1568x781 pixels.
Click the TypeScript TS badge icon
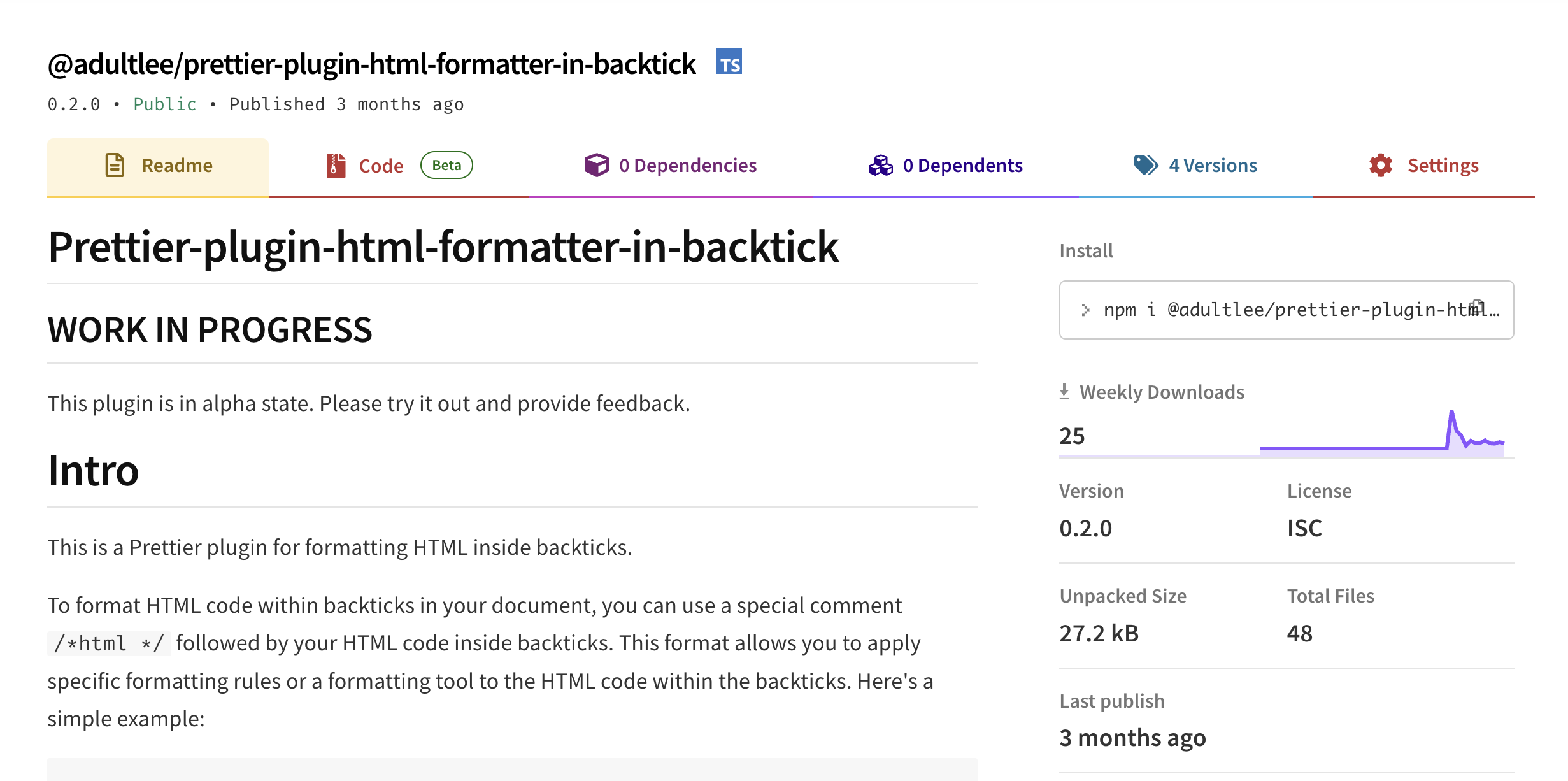(729, 62)
